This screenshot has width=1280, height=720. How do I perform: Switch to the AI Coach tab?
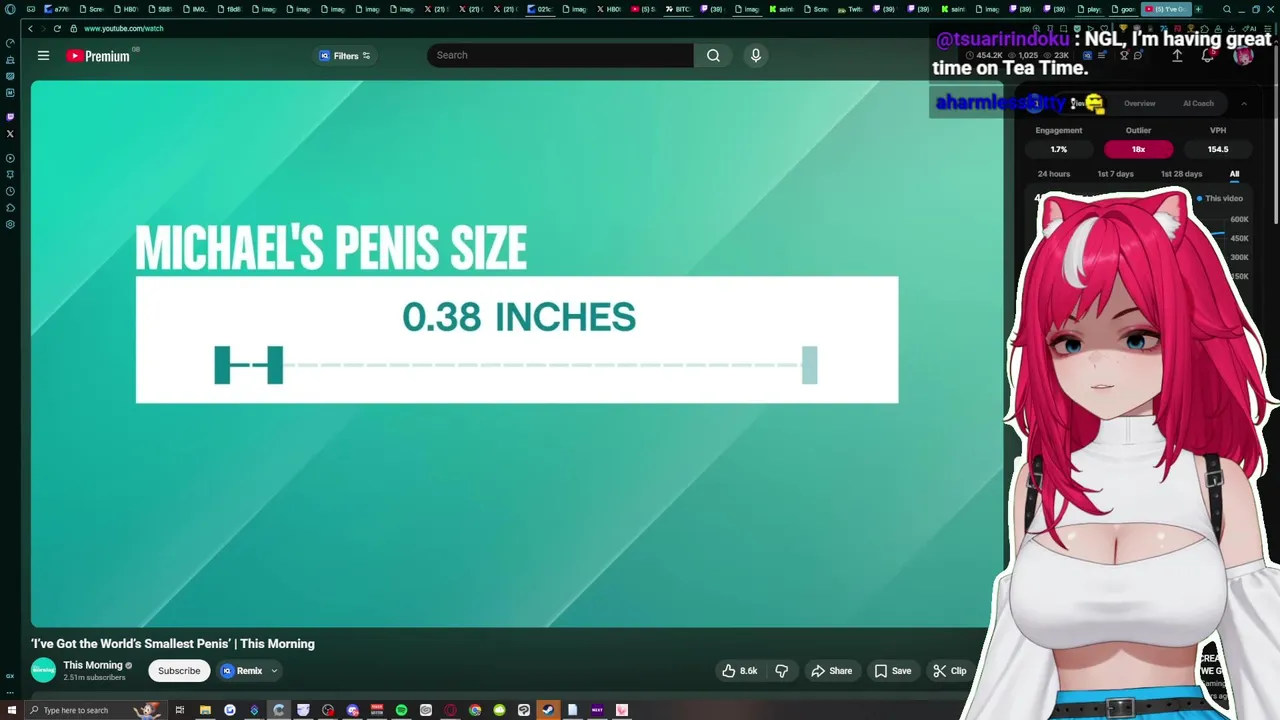tap(1198, 103)
